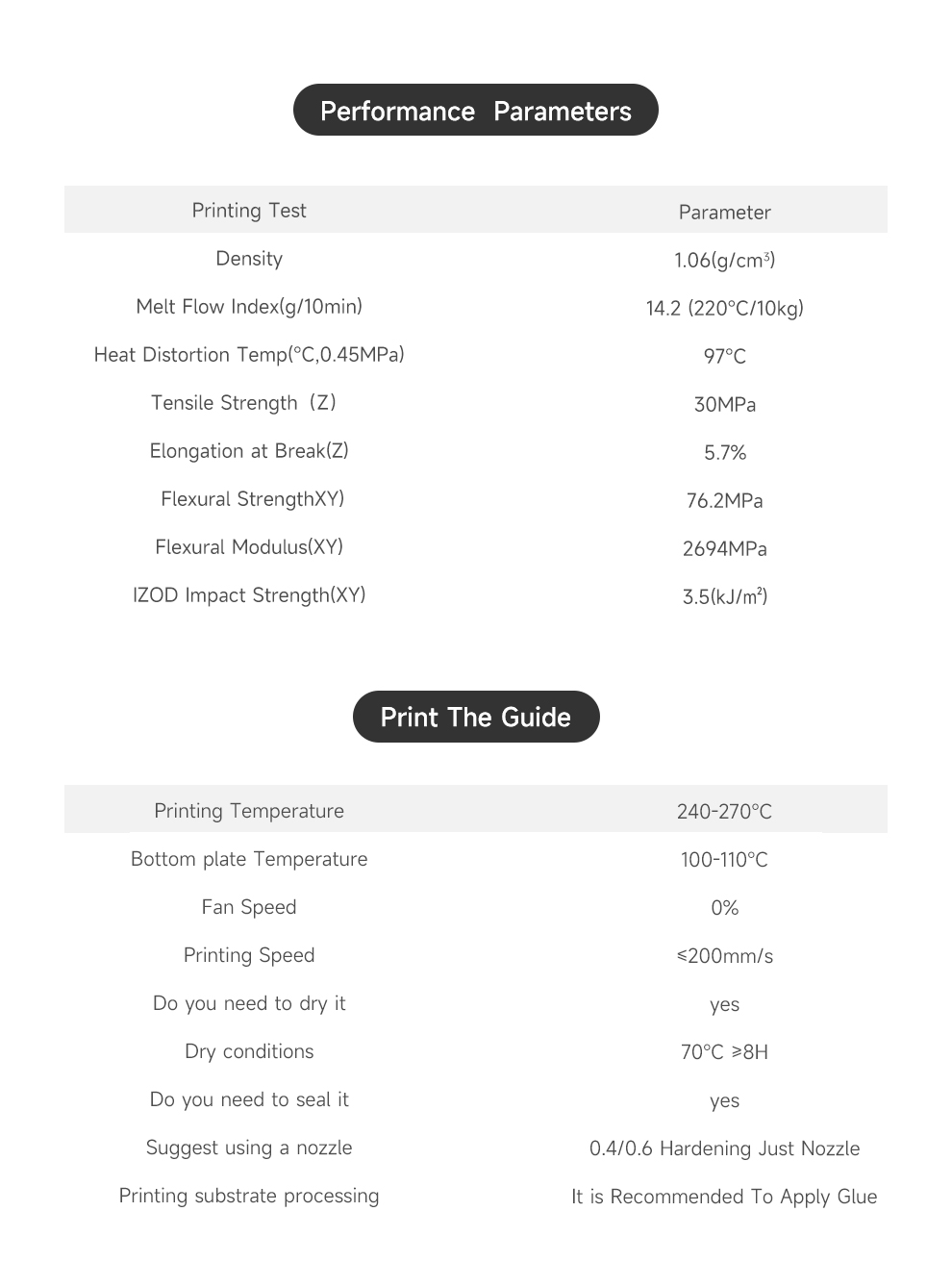Screen dimensions: 952x1287
Task: Select the Parameter column header
Action: [x=725, y=213]
